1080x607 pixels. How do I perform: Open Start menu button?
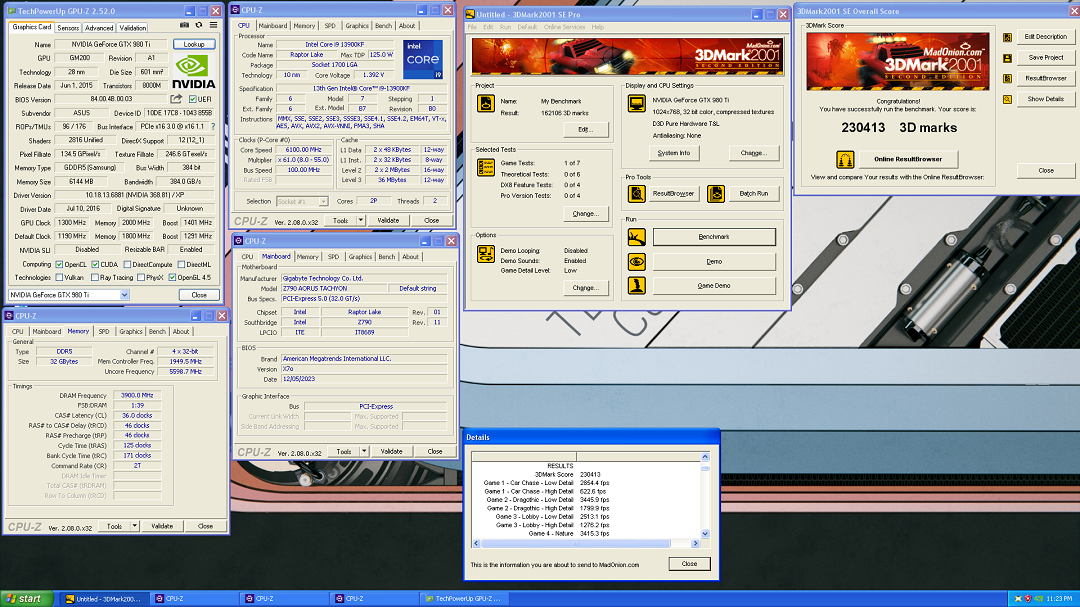point(27,599)
